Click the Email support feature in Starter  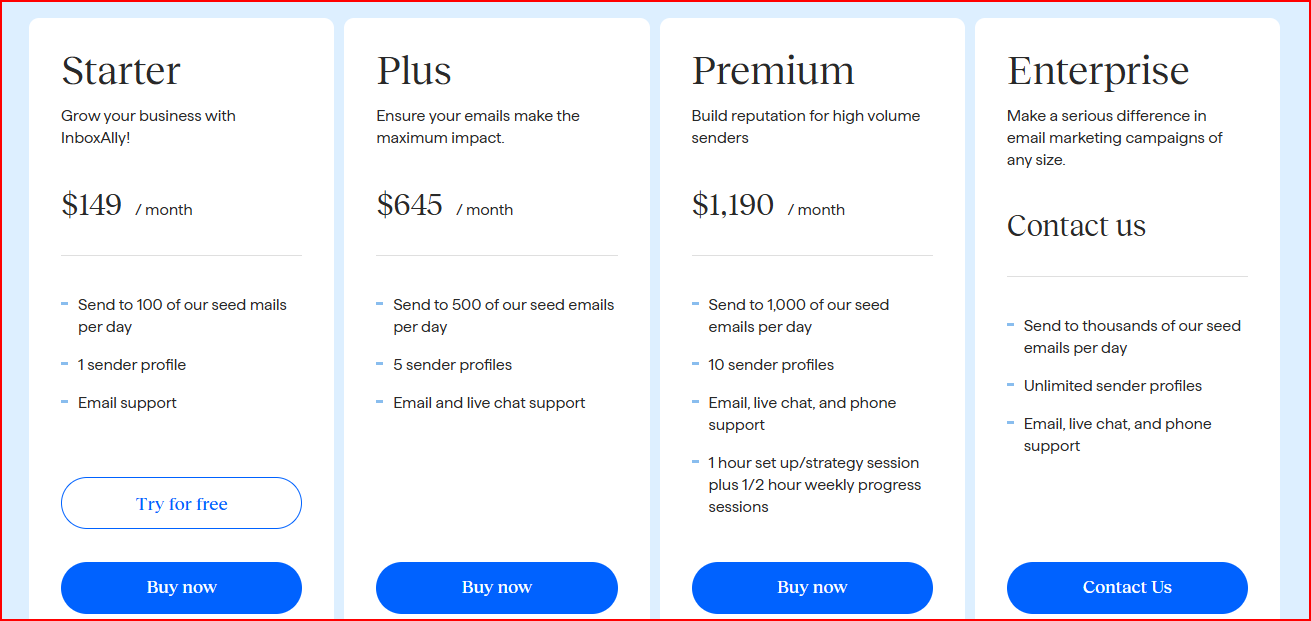click(127, 402)
